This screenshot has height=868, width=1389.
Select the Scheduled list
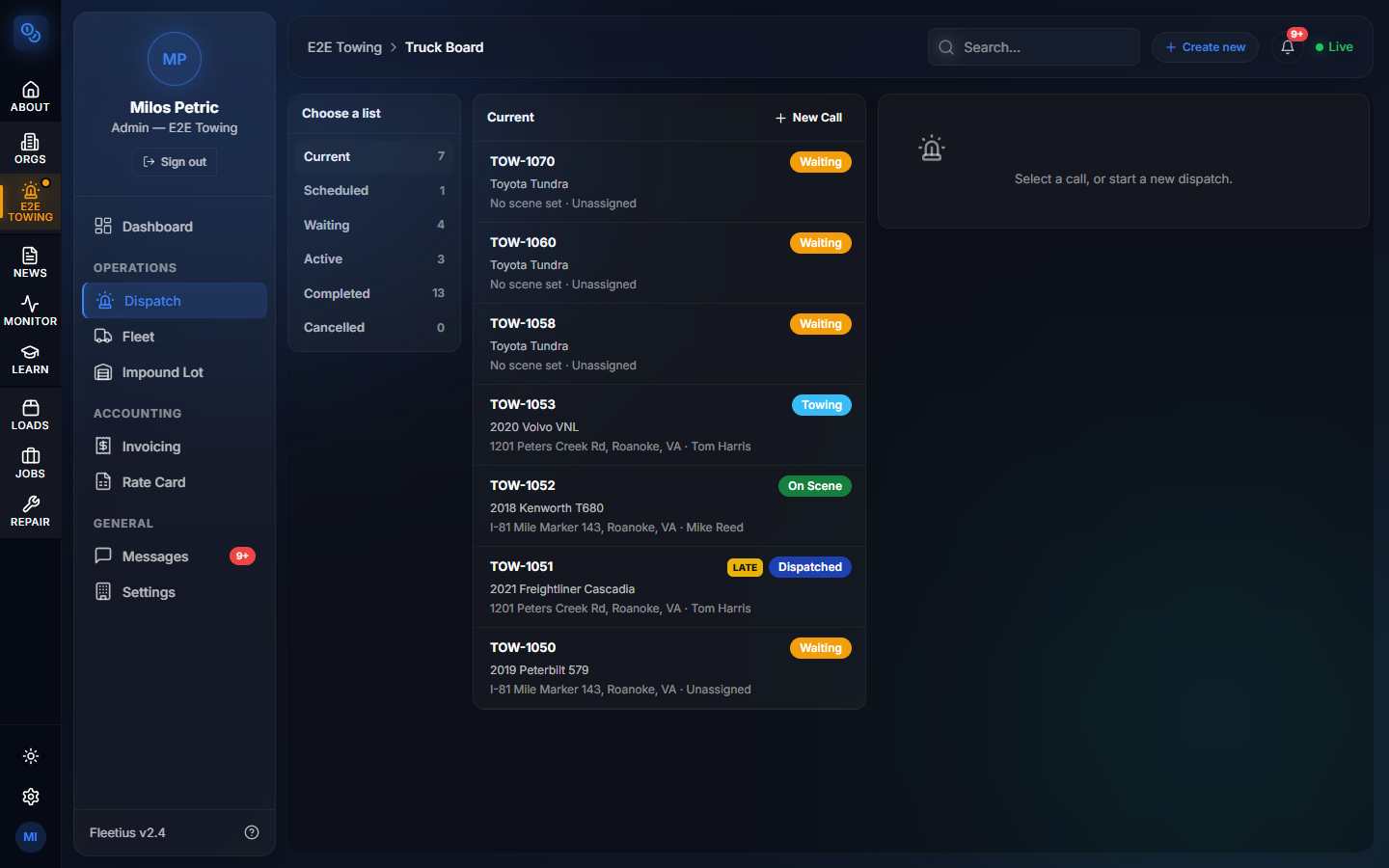click(374, 191)
